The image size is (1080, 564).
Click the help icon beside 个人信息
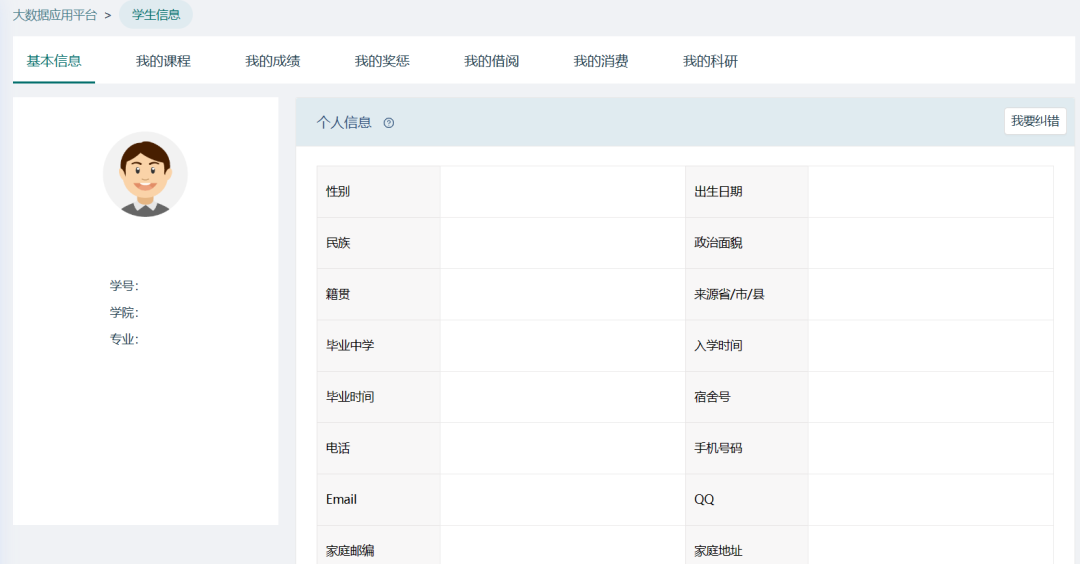click(389, 123)
